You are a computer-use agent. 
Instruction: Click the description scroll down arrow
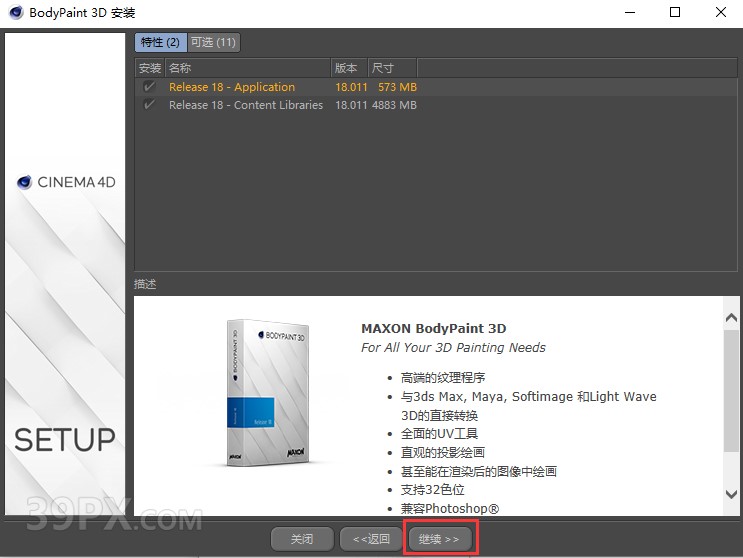click(732, 494)
